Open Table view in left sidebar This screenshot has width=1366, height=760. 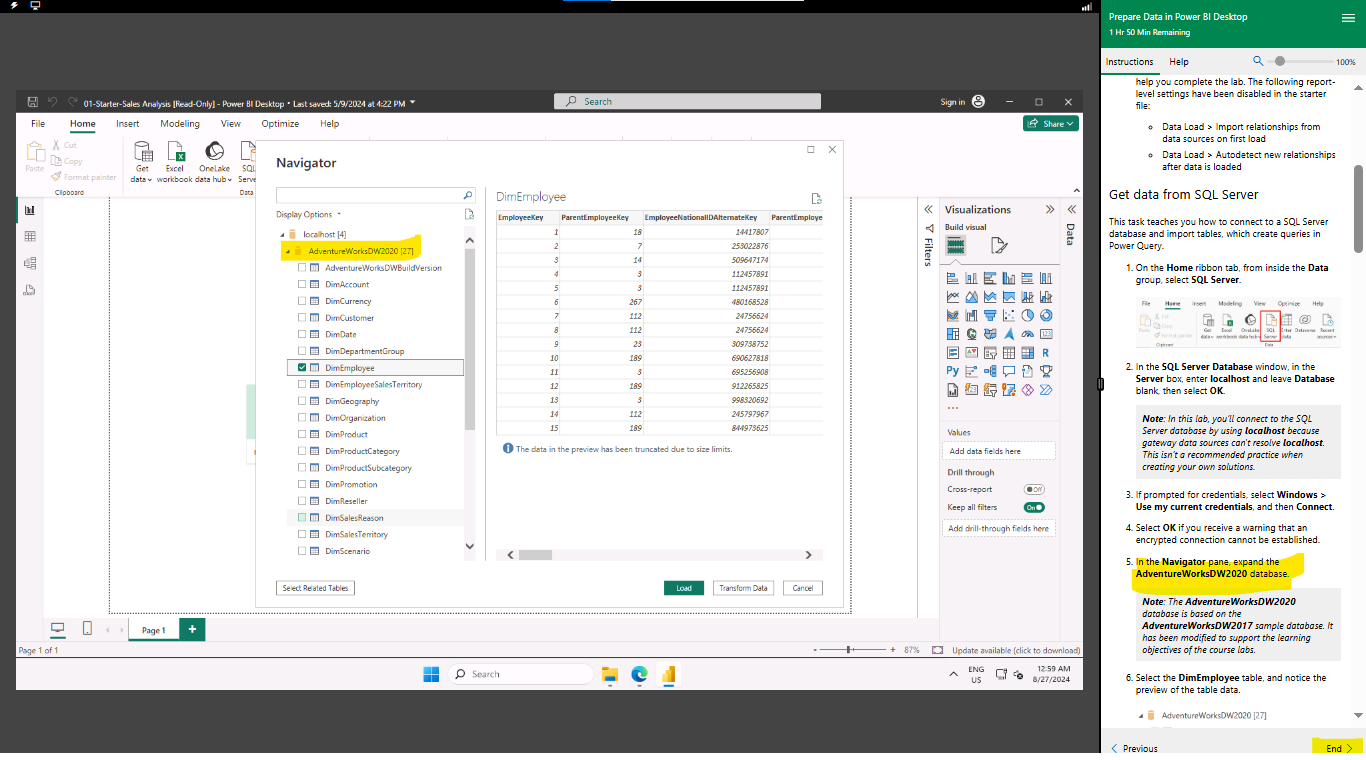pos(30,237)
